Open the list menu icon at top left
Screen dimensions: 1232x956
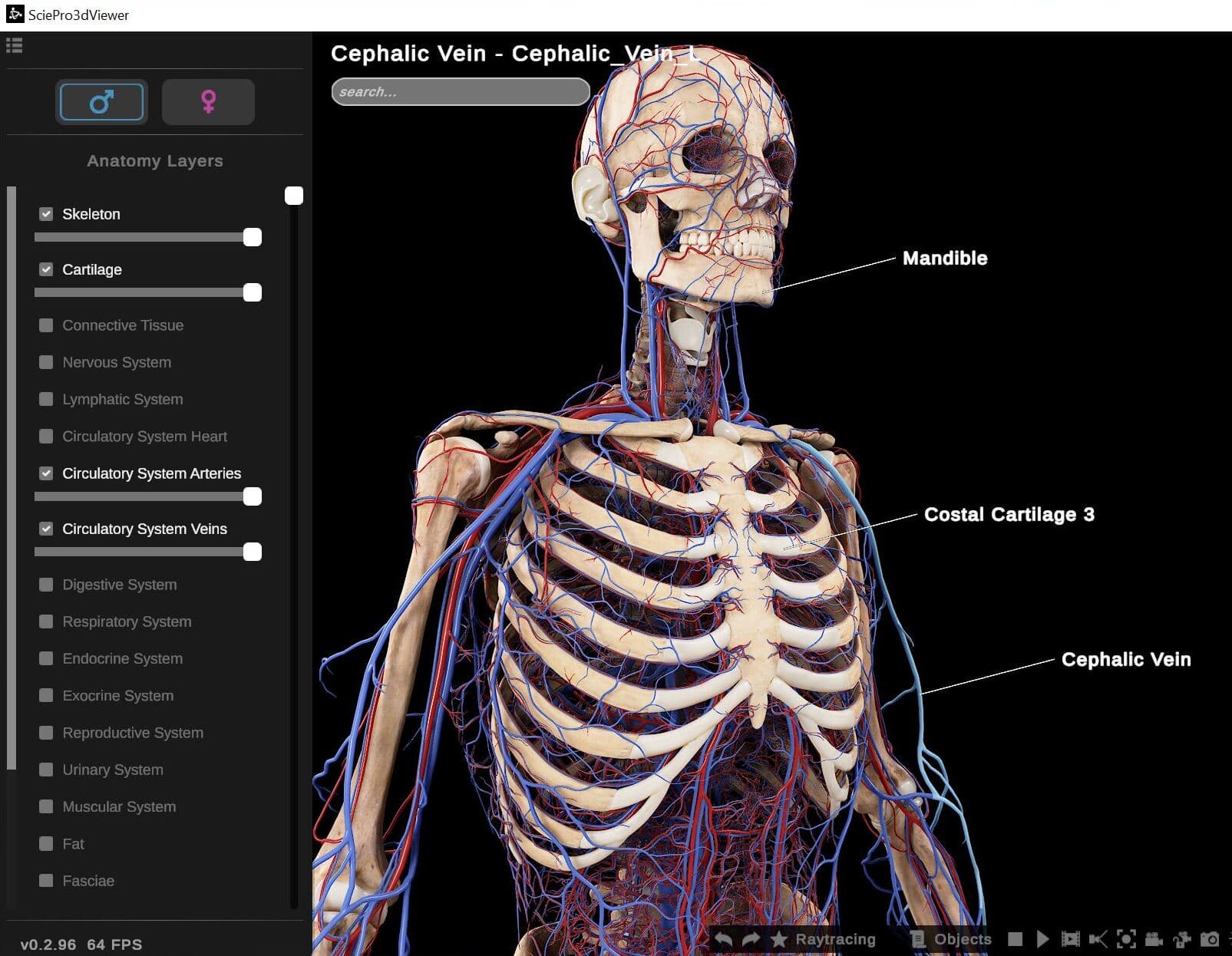pos(15,46)
